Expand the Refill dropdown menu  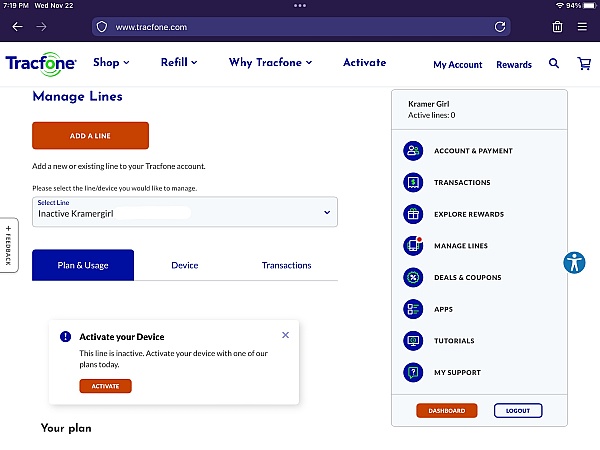tap(179, 62)
